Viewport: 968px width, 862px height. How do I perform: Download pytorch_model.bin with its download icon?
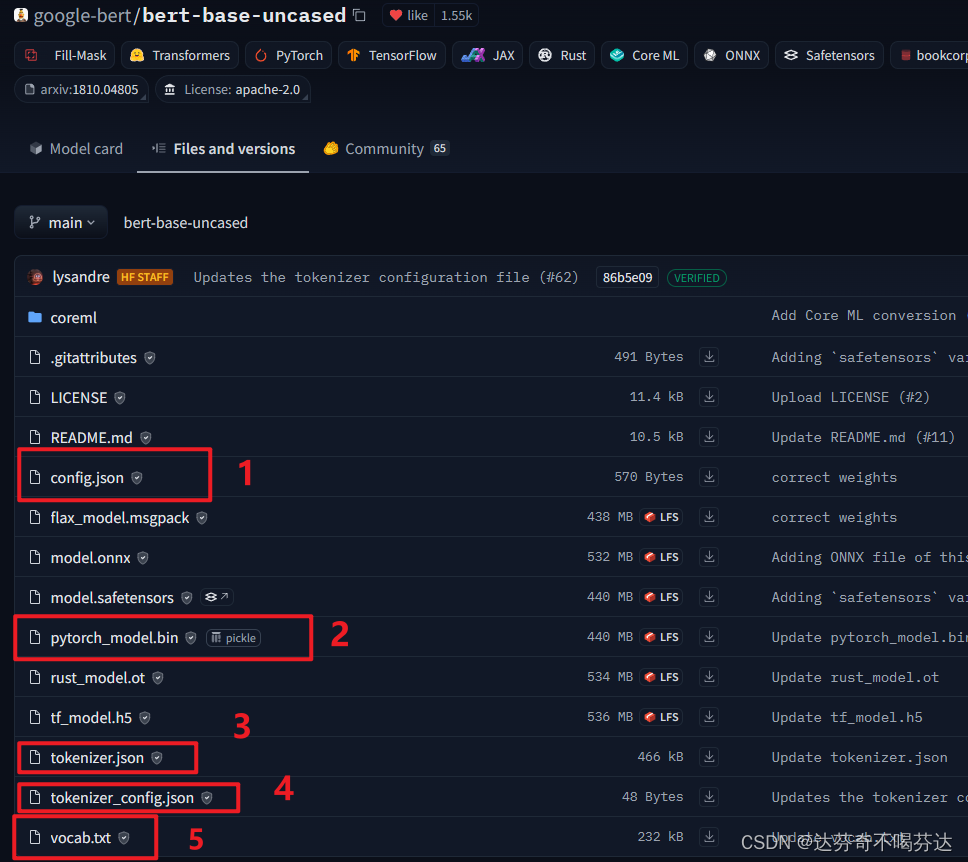[709, 637]
